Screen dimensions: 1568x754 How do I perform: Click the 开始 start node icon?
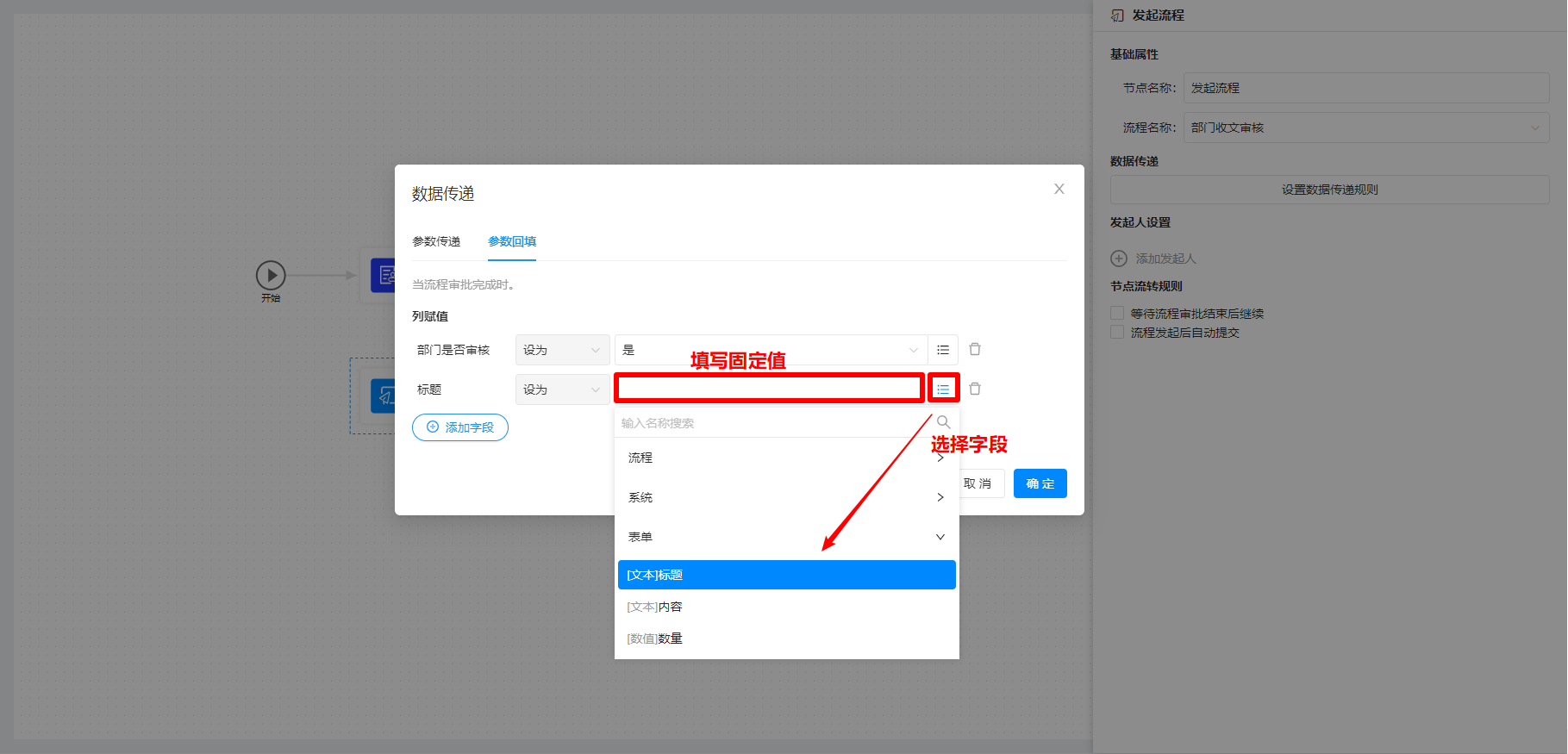(x=271, y=276)
